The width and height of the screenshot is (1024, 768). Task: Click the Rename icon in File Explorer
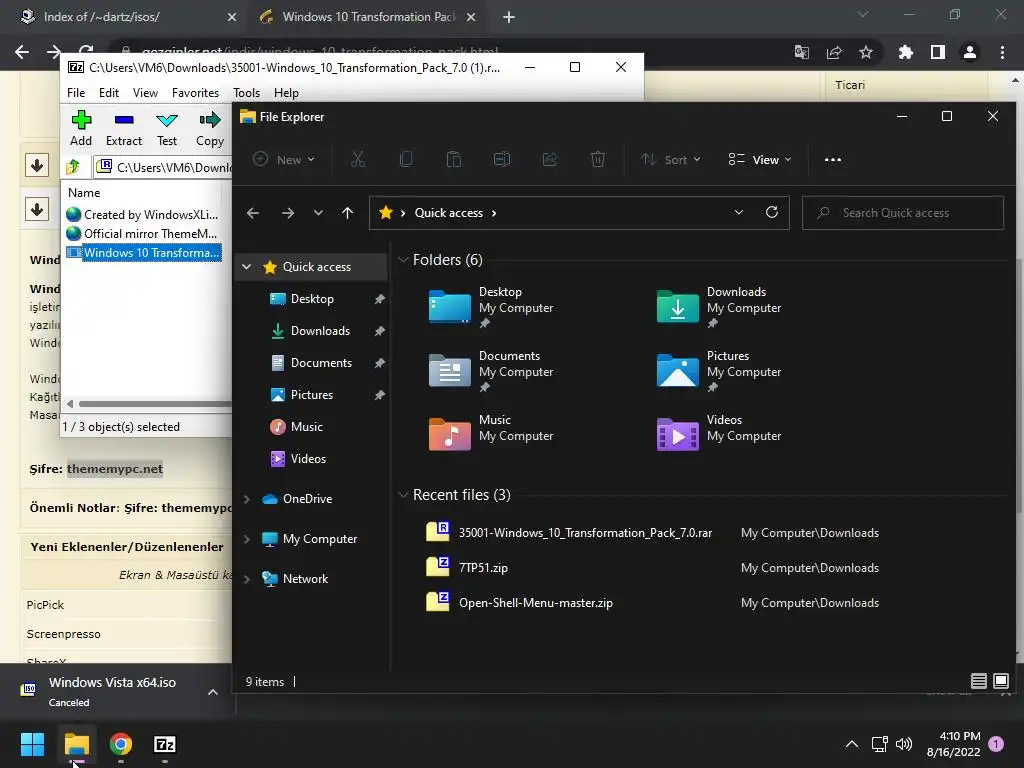pyautogui.click(x=502, y=159)
